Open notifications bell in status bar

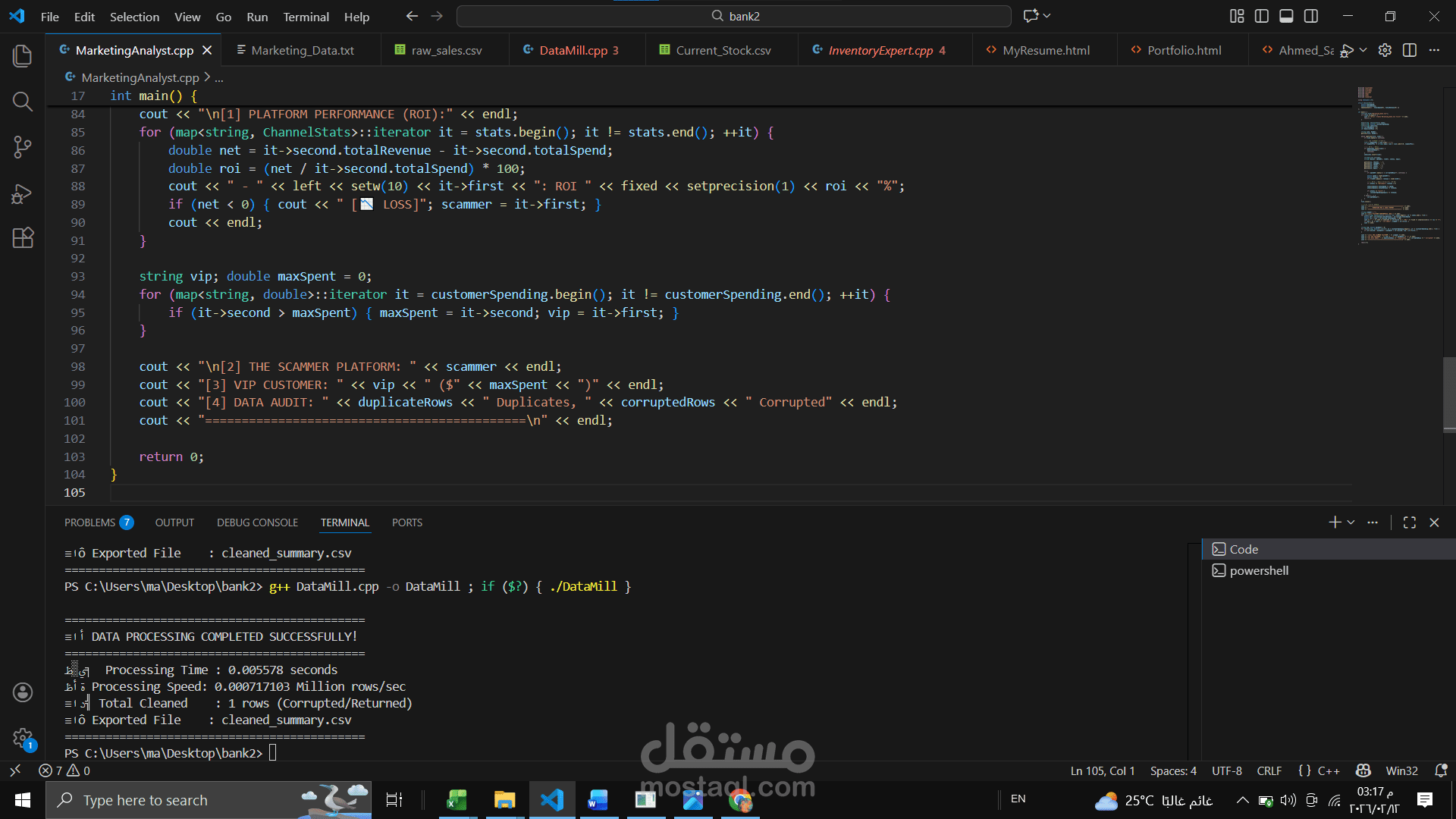(x=1441, y=770)
